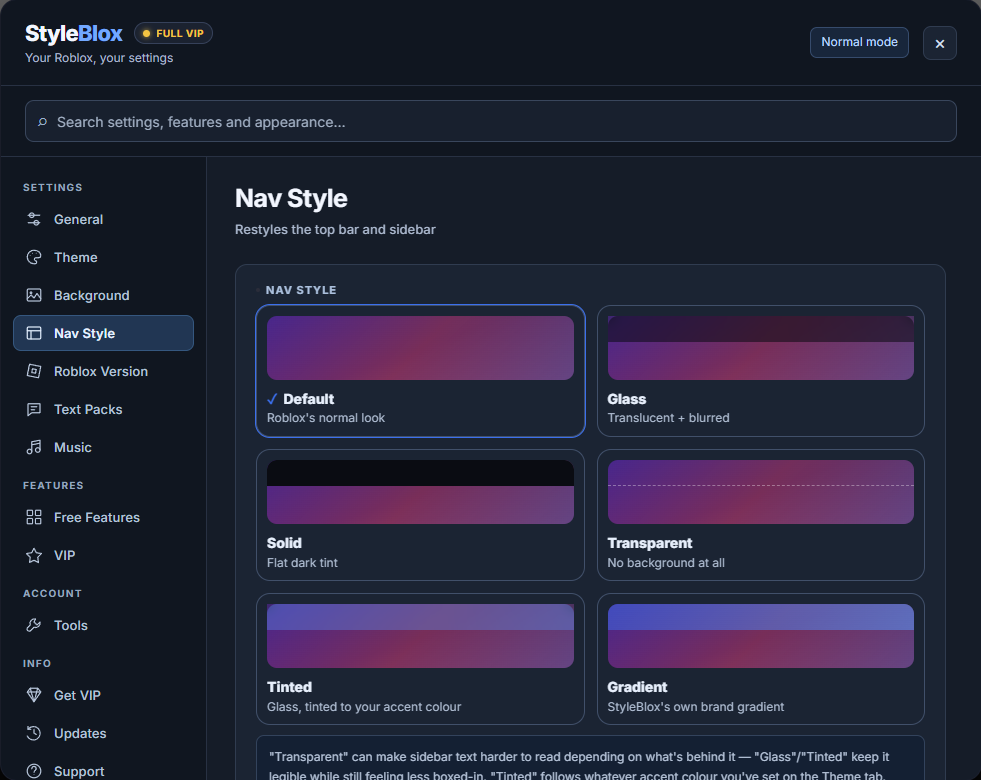The height and width of the screenshot is (780, 981).
Task: View the Updates page
Action: 103,733
